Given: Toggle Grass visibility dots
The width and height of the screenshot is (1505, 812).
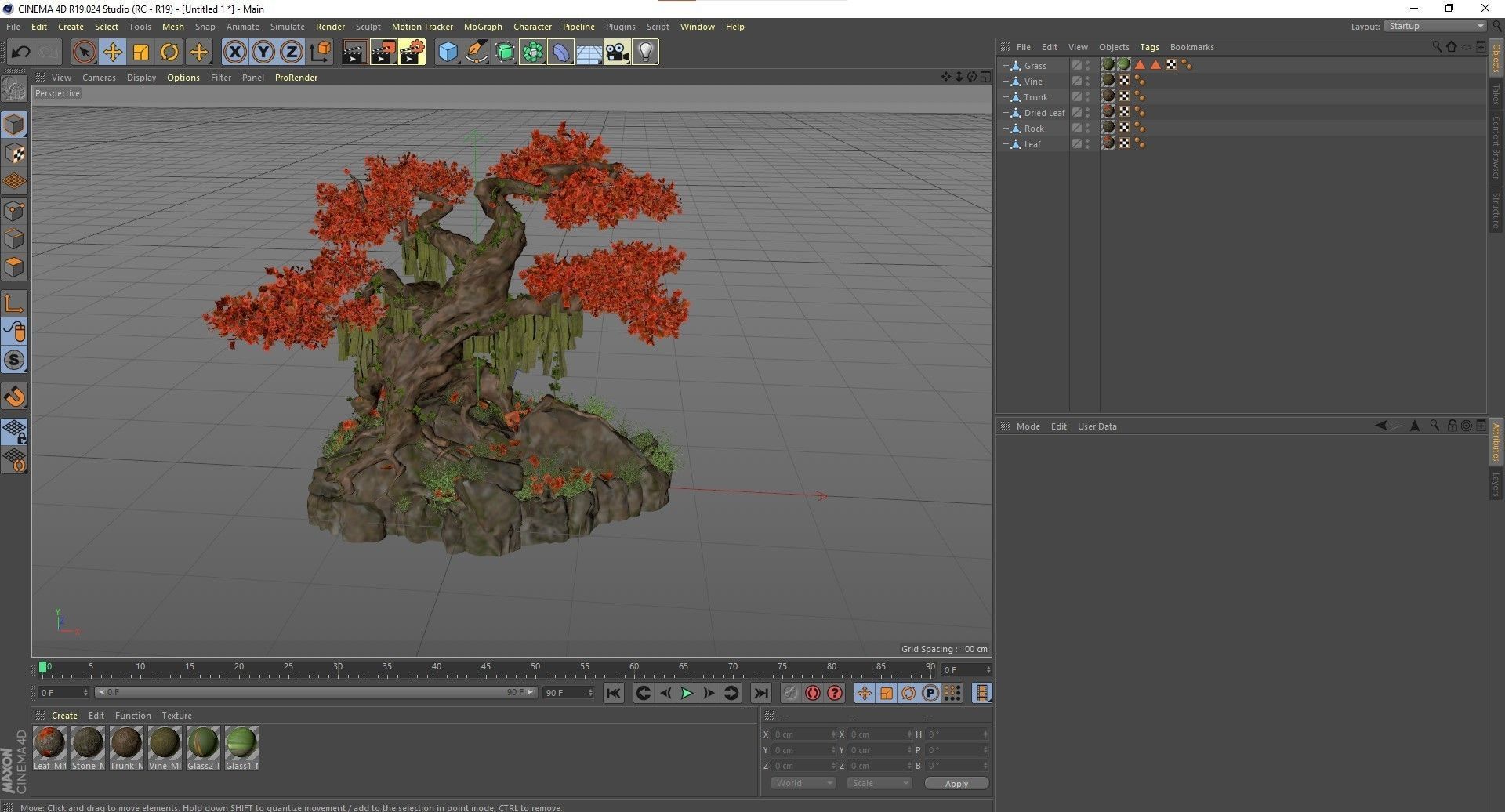Looking at the screenshot, I should point(1087,66).
